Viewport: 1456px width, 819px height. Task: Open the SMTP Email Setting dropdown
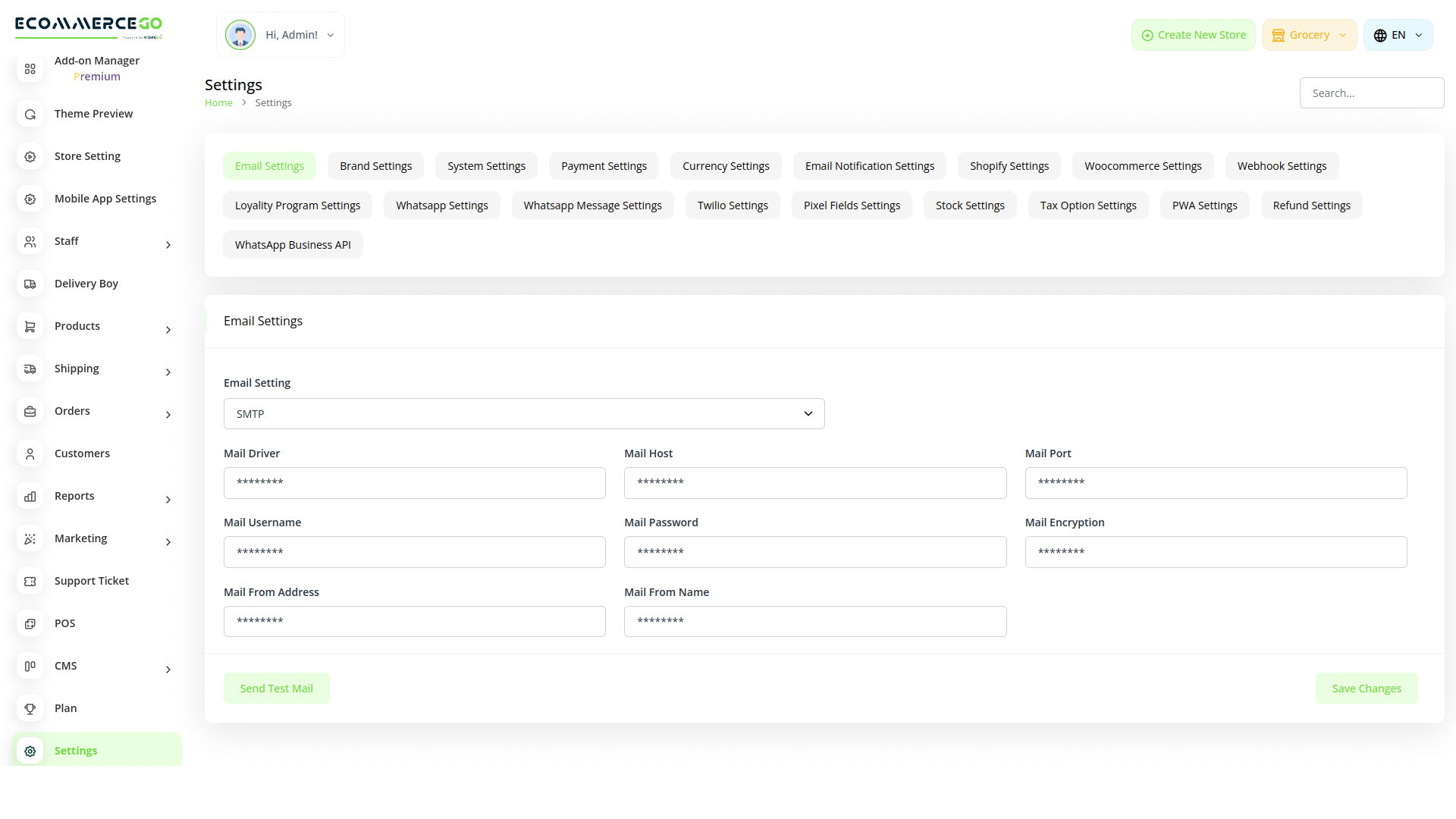coord(523,413)
